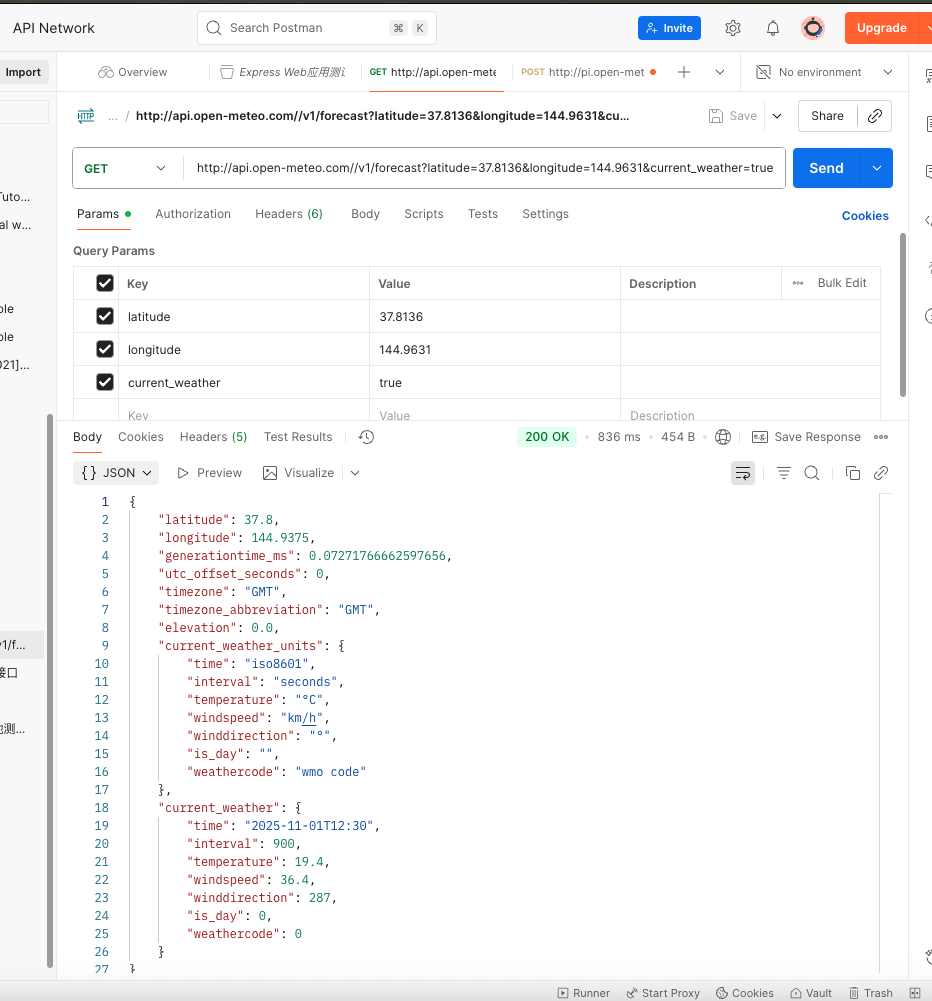
Task: Open the response more options ellipsis
Action: point(881,437)
